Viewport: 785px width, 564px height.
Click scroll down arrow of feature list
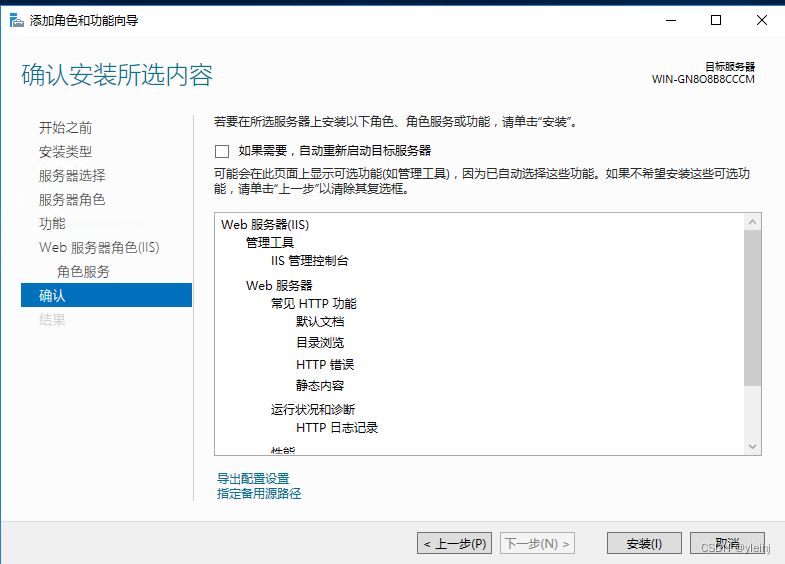click(x=752, y=446)
